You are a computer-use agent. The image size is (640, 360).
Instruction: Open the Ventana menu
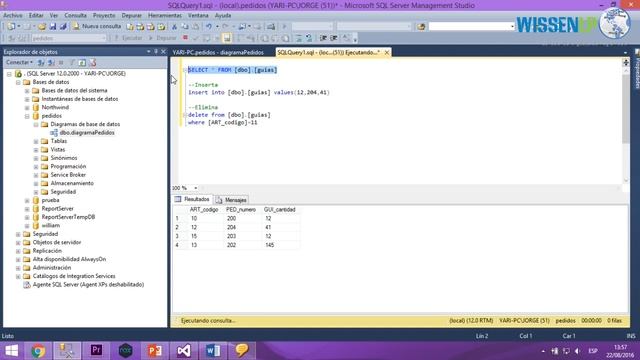(198, 16)
